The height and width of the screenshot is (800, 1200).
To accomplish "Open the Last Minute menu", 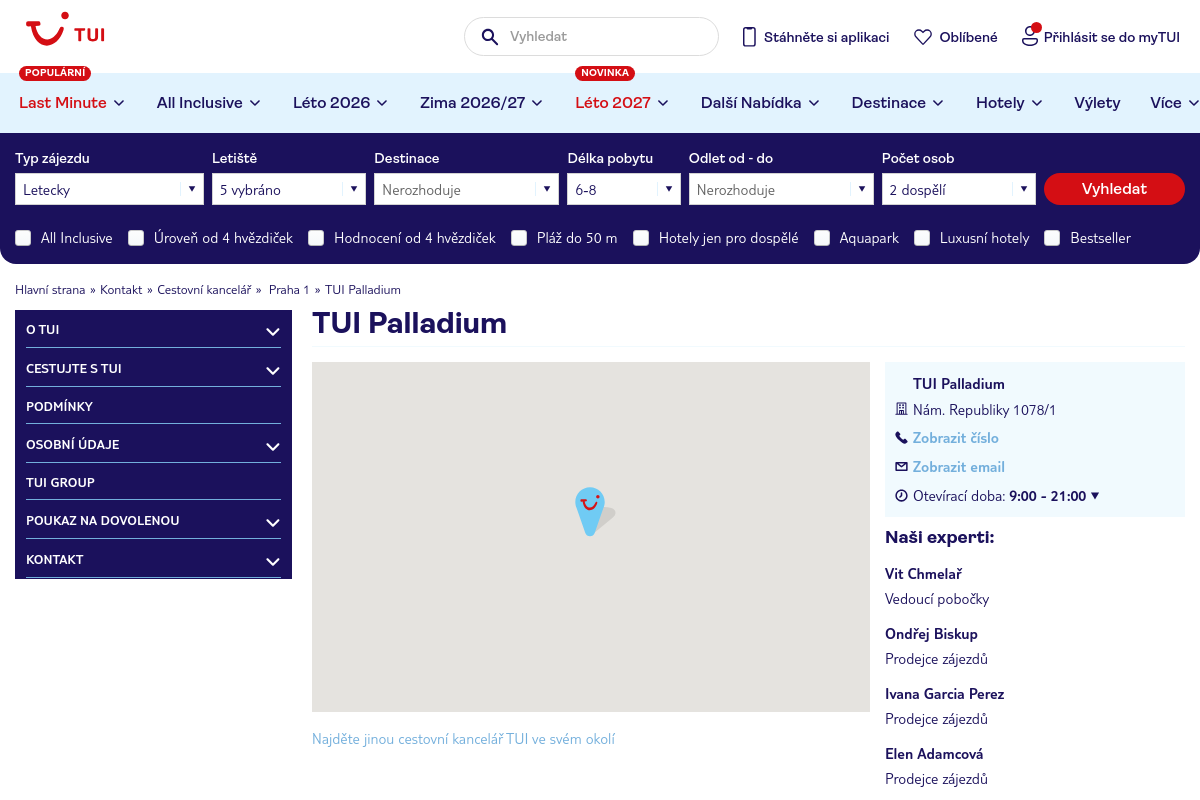I will [x=72, y=103].
